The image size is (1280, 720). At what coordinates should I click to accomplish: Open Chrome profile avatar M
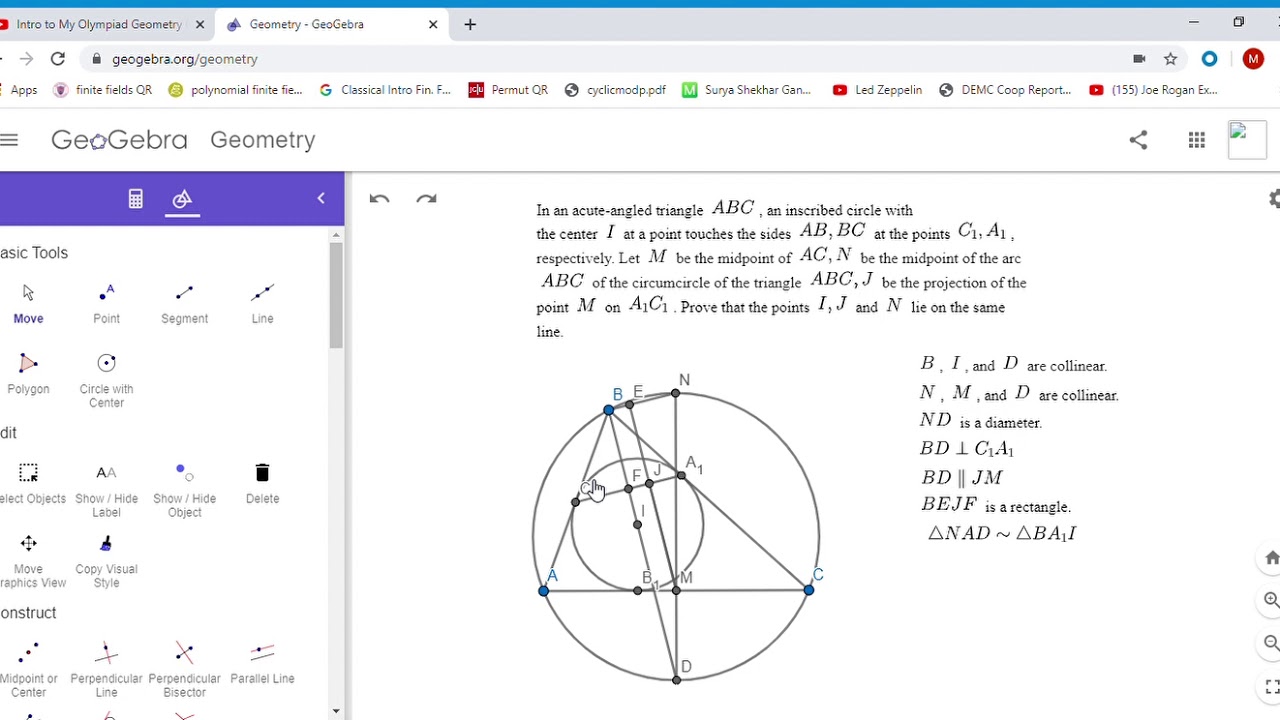tap(1253, 59)
